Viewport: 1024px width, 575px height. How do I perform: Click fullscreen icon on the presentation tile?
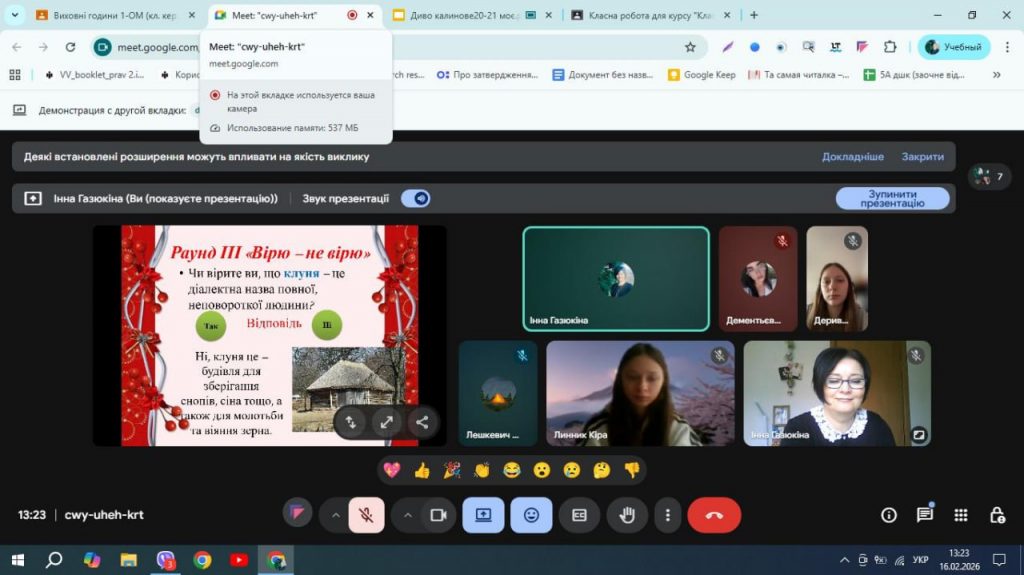[387, 422]
